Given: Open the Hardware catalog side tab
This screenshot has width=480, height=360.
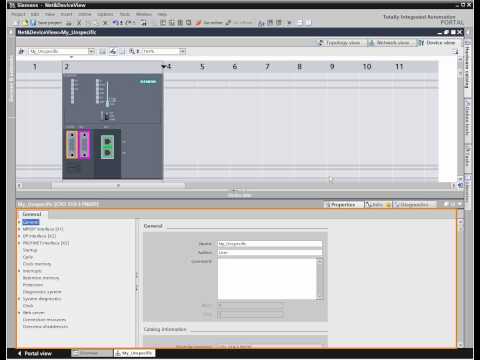Looking at the screenshot, I should point(467,68).
